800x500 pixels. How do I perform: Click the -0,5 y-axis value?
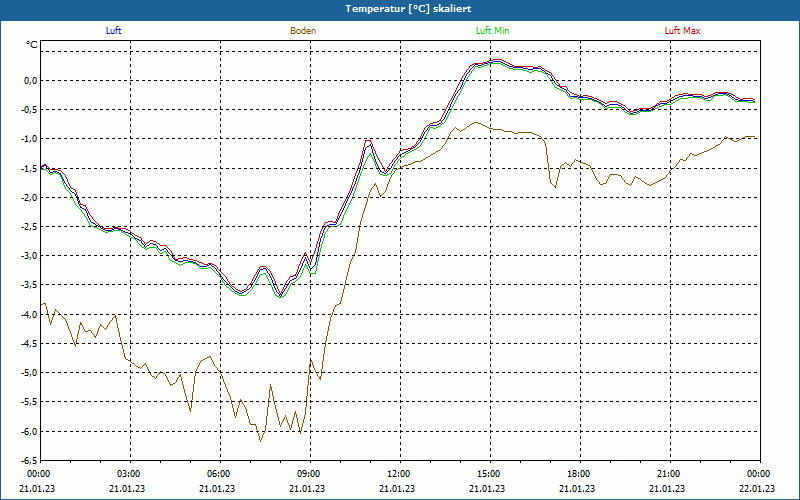[30, 110]
